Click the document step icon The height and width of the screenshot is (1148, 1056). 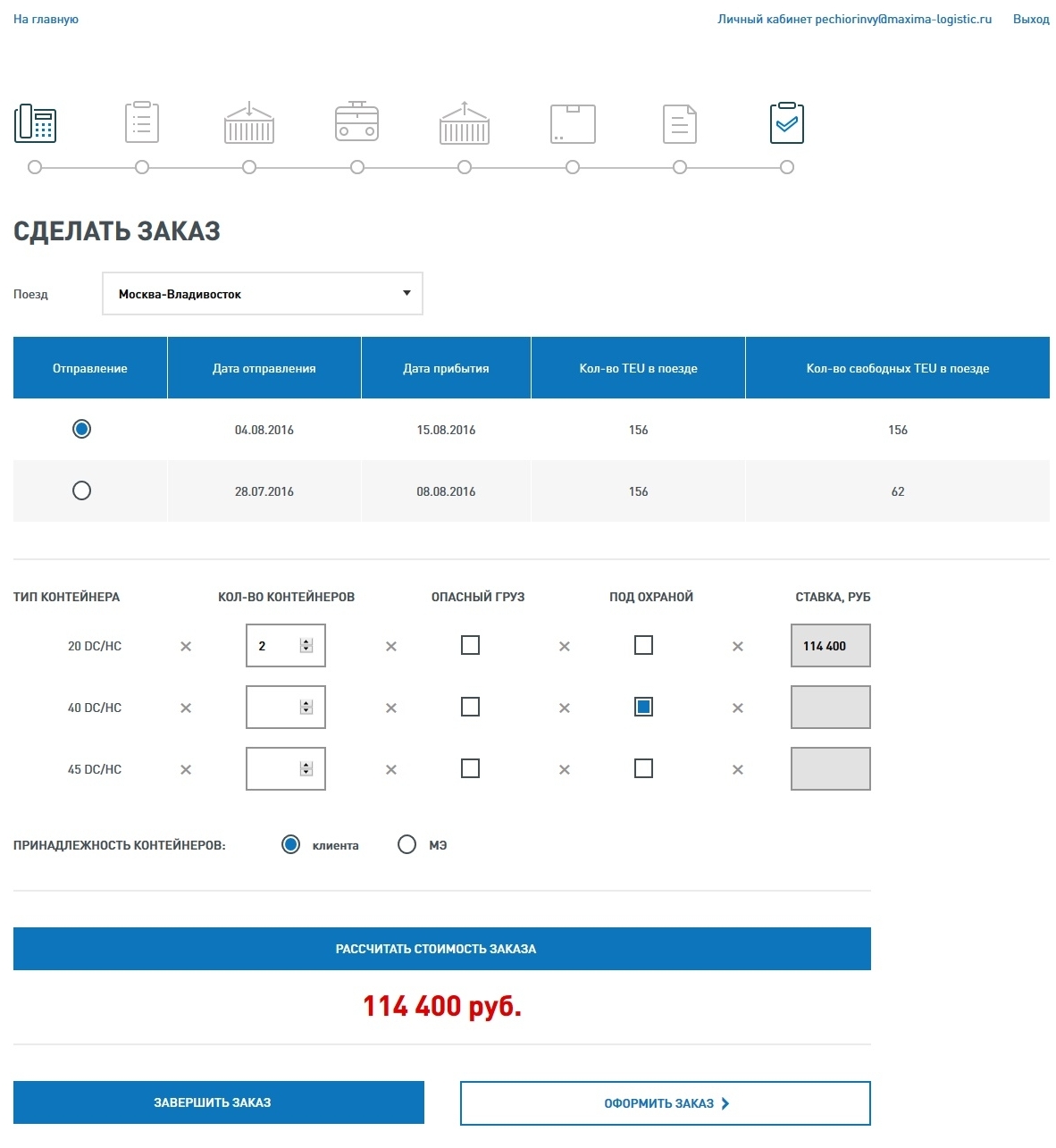(x=680, y=123)
